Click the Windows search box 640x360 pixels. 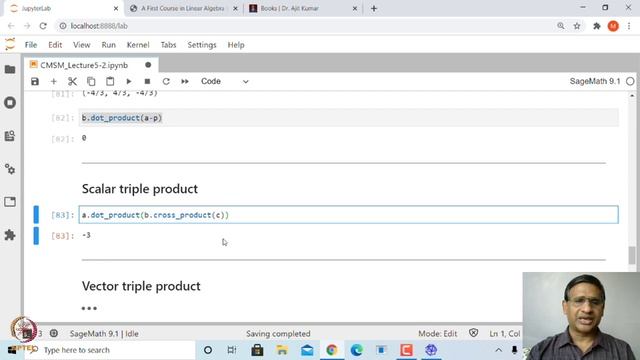[x=110, y=350]
